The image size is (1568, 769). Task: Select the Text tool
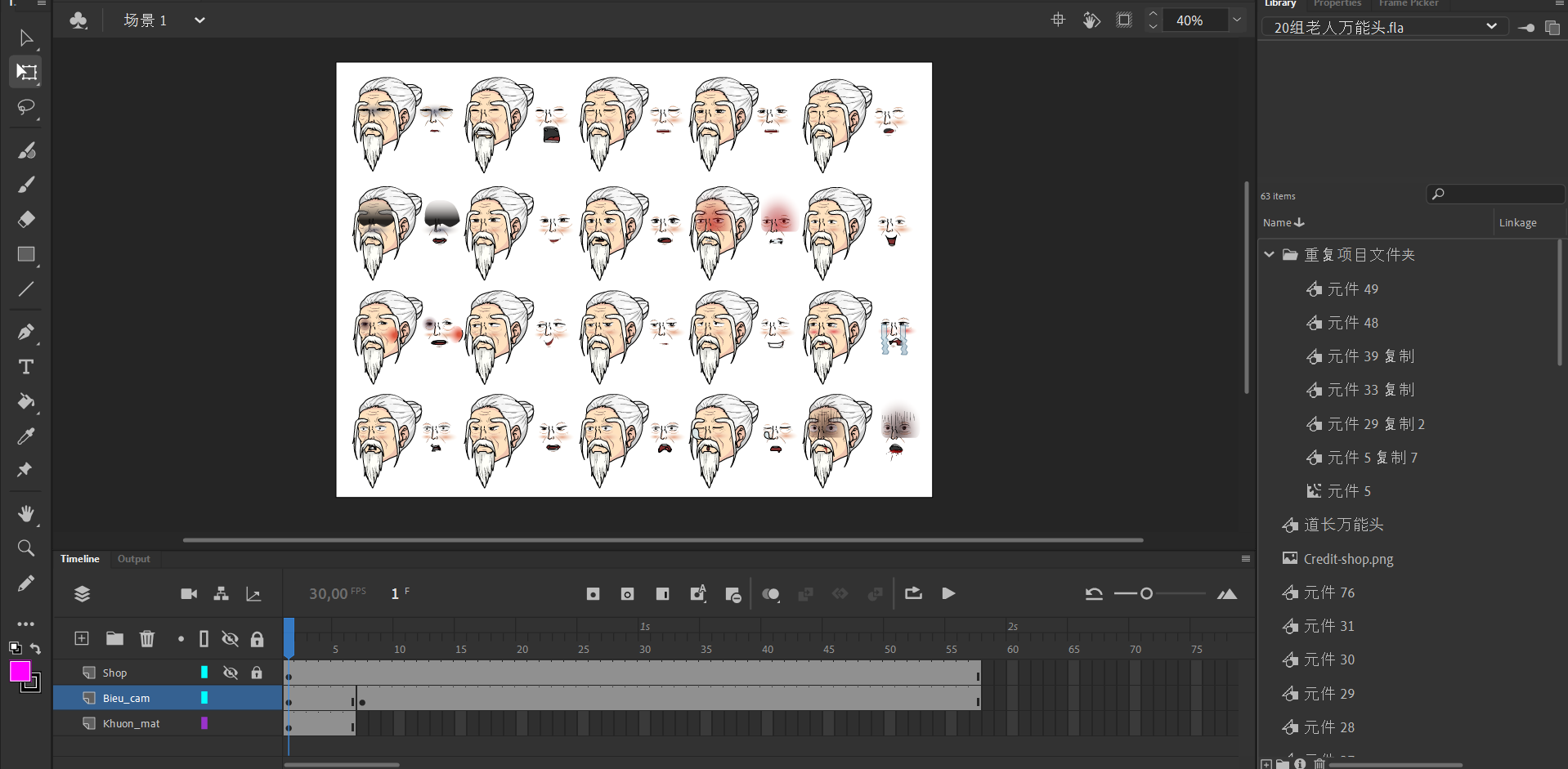pyautogui.click(x=26, y=367)
